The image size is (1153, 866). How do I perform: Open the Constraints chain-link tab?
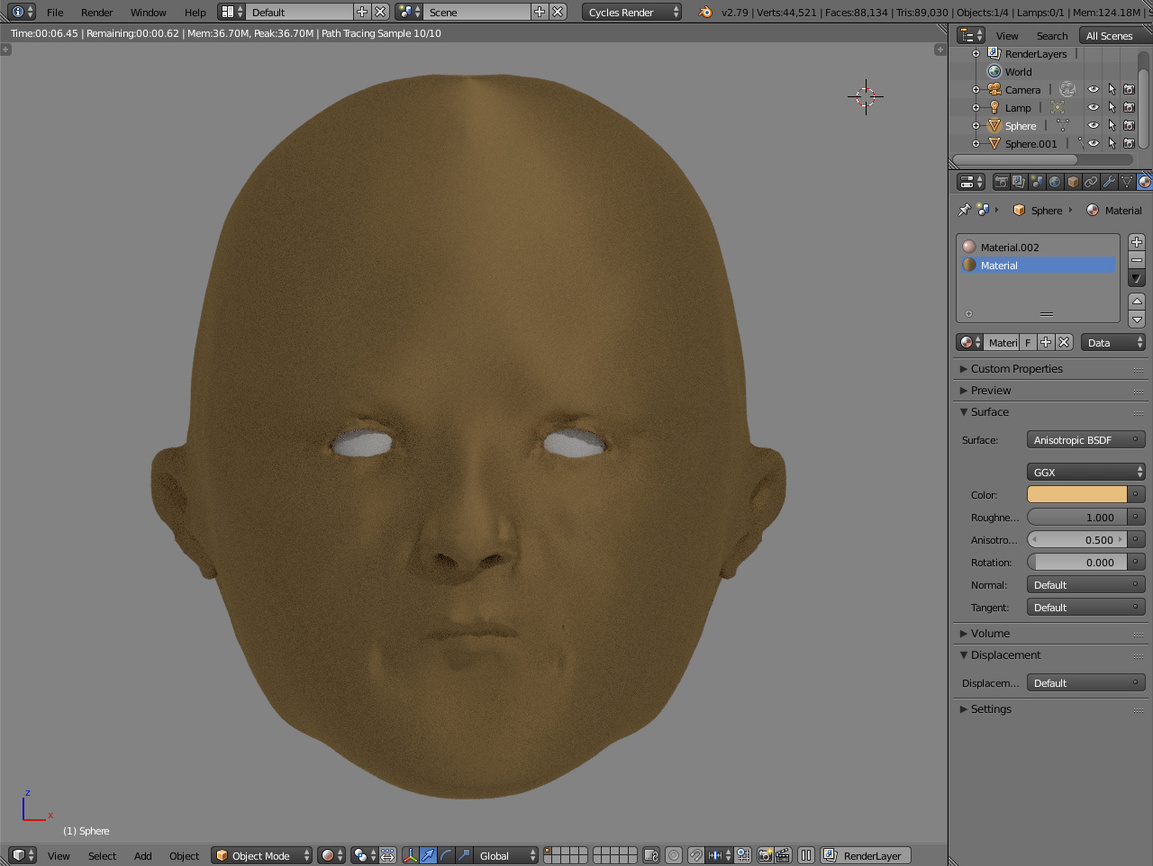1091,182
